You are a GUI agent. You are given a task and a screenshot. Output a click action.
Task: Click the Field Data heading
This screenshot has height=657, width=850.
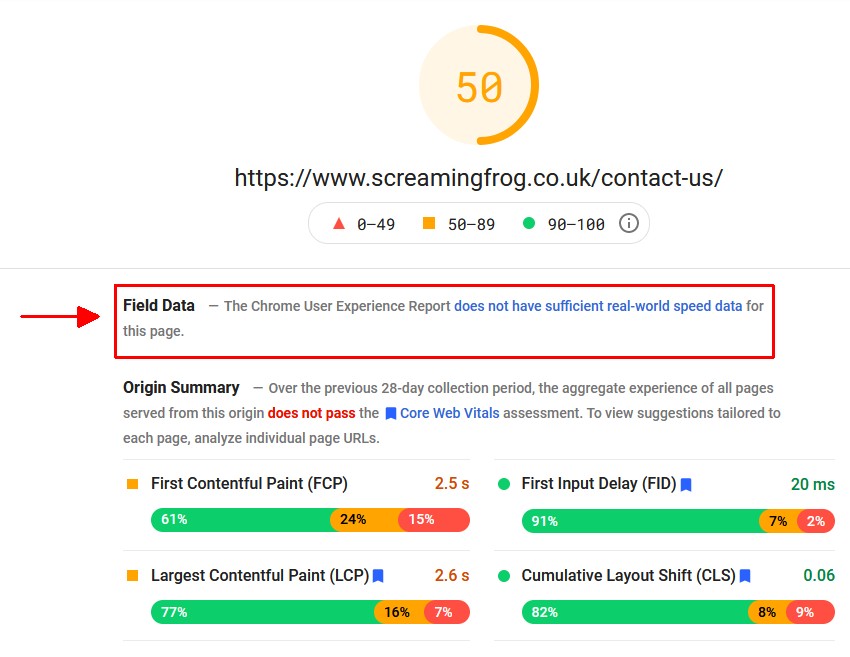159,305
